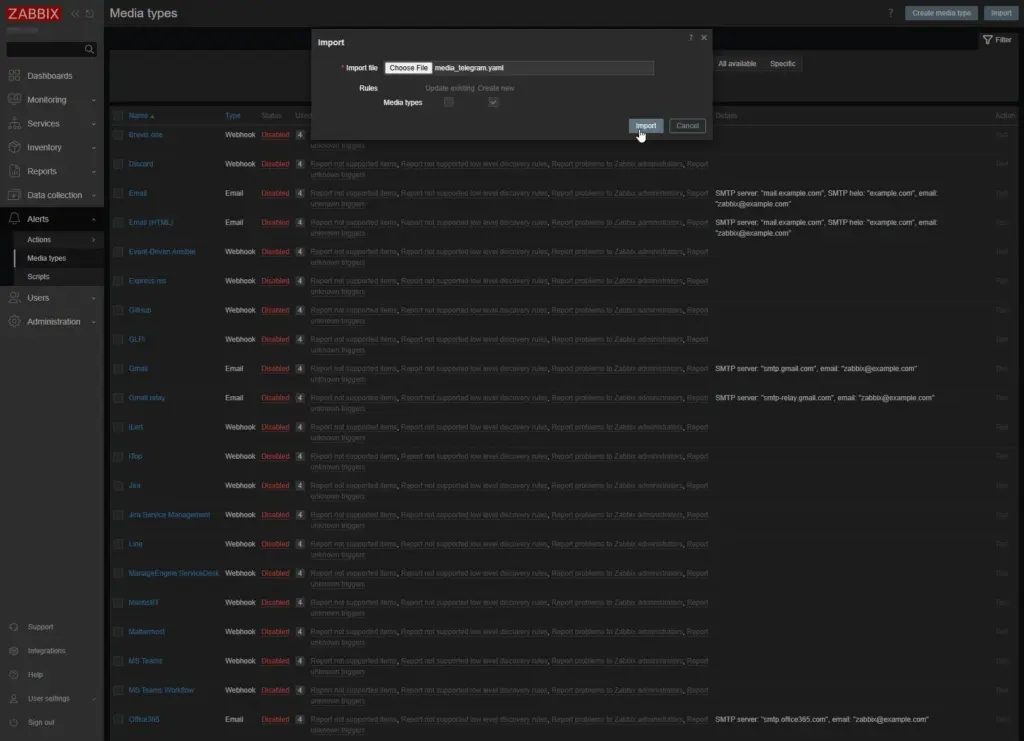
Task: Open Dashboards via its sidebar icon
Action: [x=14, y=76]
